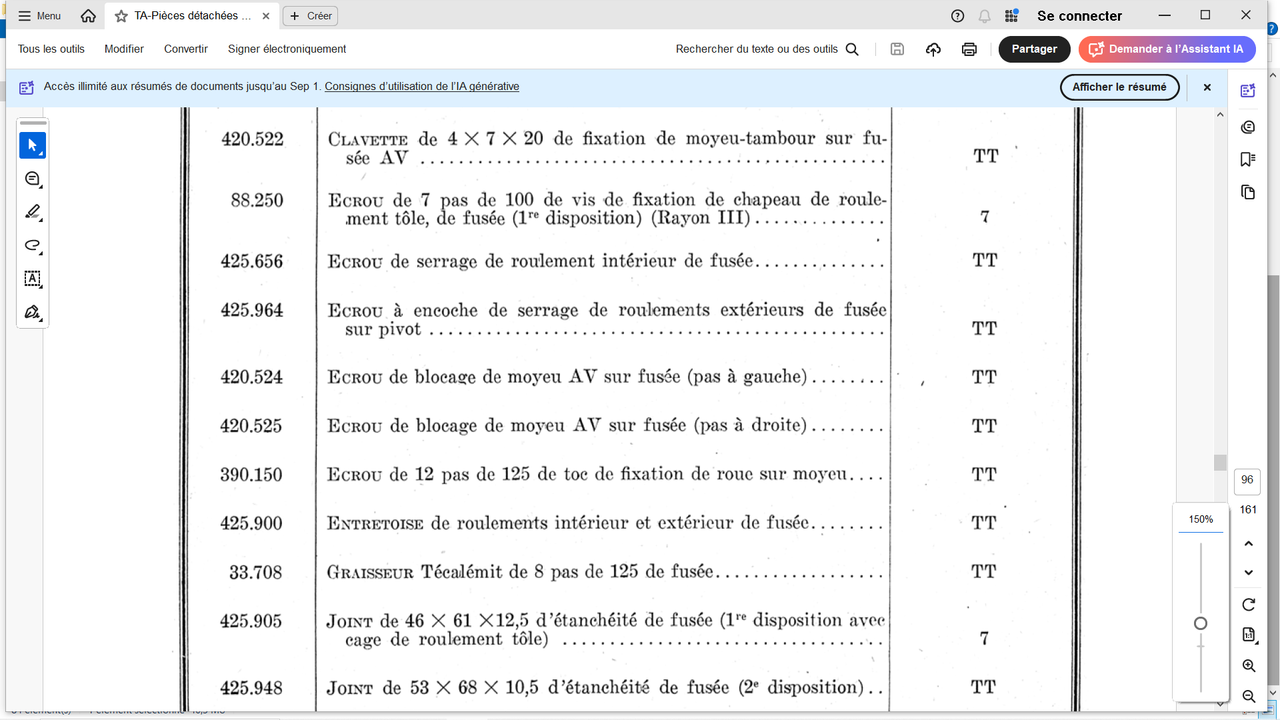Click the scrollbar up arrow
1280x720 pixels.
click(x=1219, y=115)
